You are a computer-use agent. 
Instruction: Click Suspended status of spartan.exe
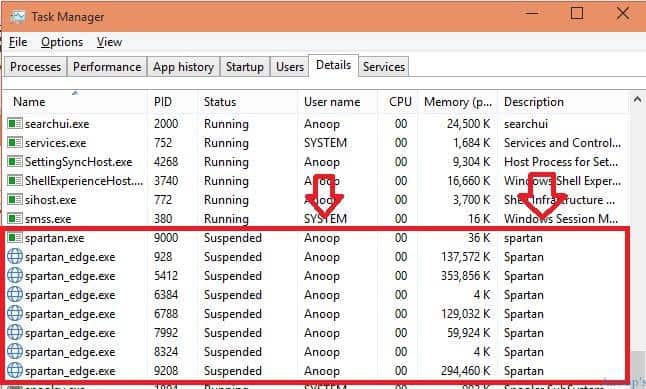click(233, 238)
